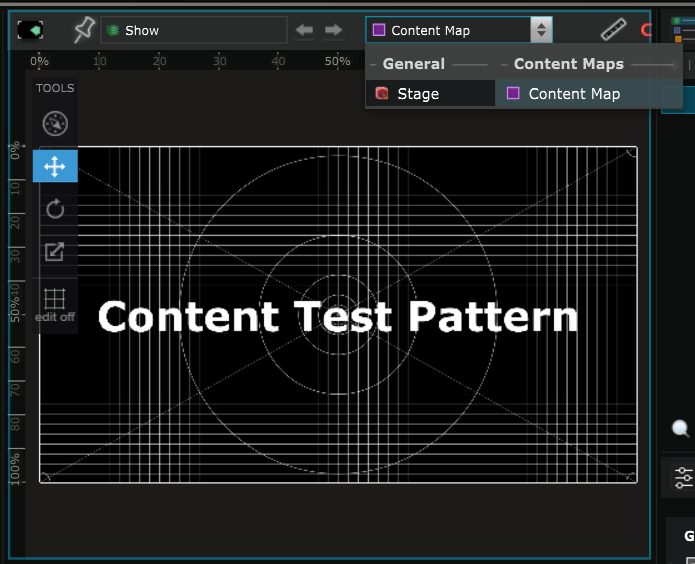Select the compass navigate tool
695x564 pixels.
[x=55, y=124]
